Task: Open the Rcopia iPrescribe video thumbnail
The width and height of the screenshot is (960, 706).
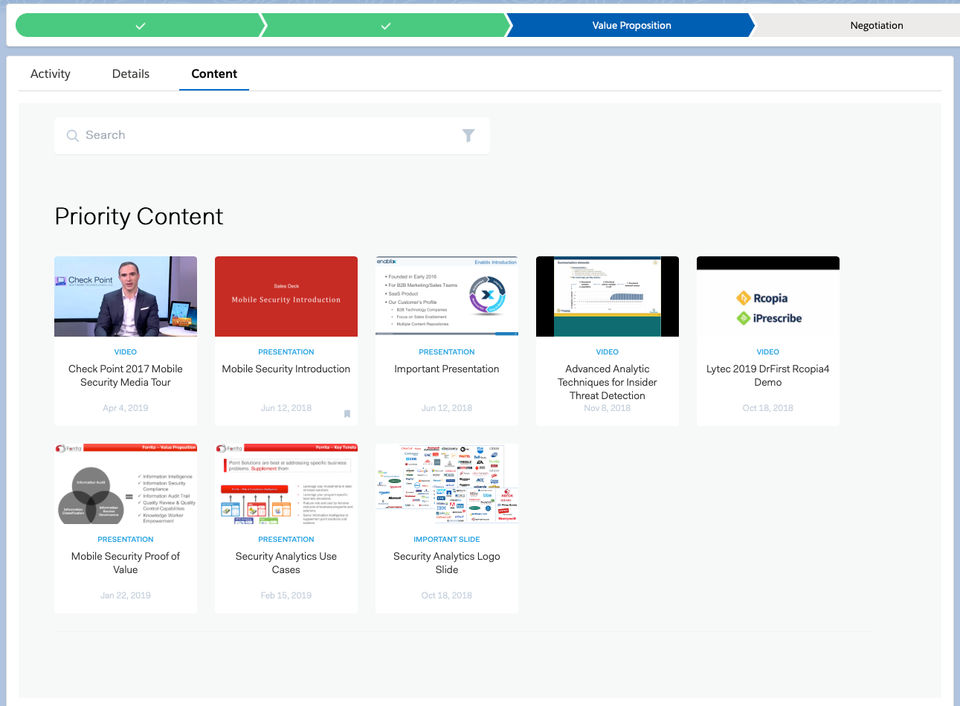Action: [x=768, y=296]
